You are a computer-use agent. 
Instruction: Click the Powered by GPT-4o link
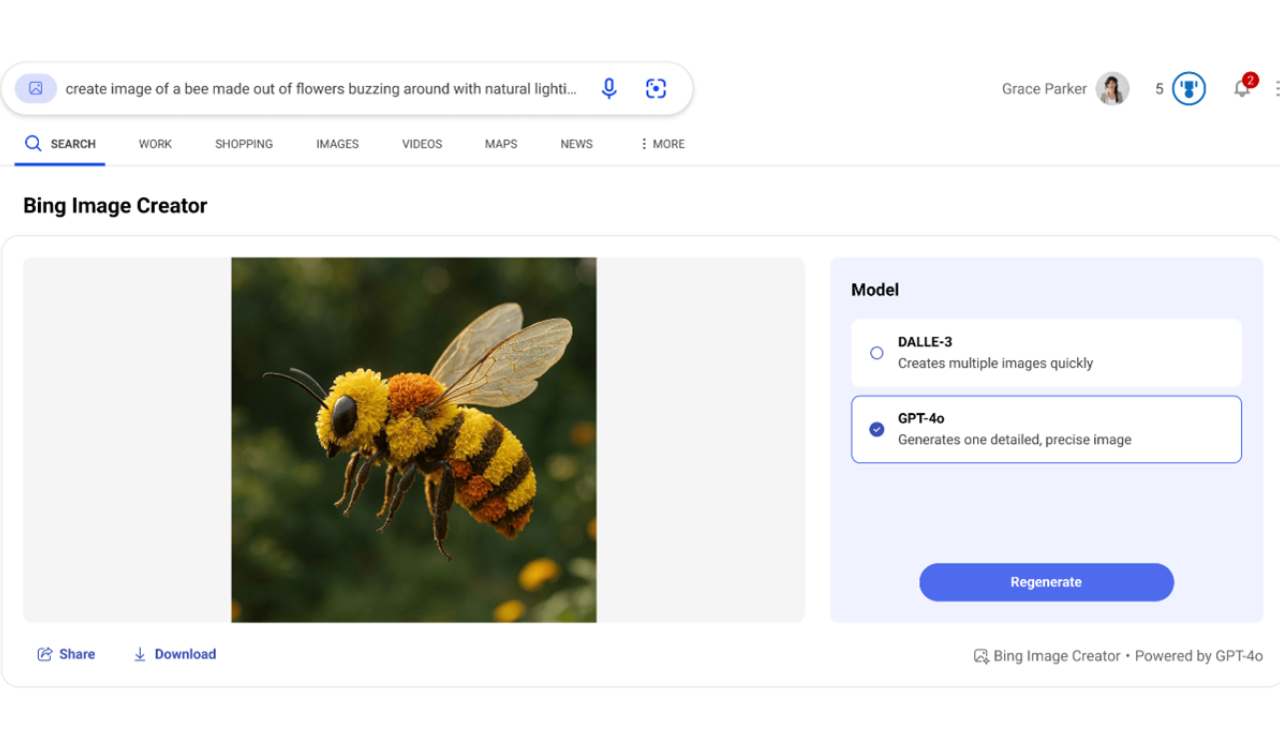1199,656
